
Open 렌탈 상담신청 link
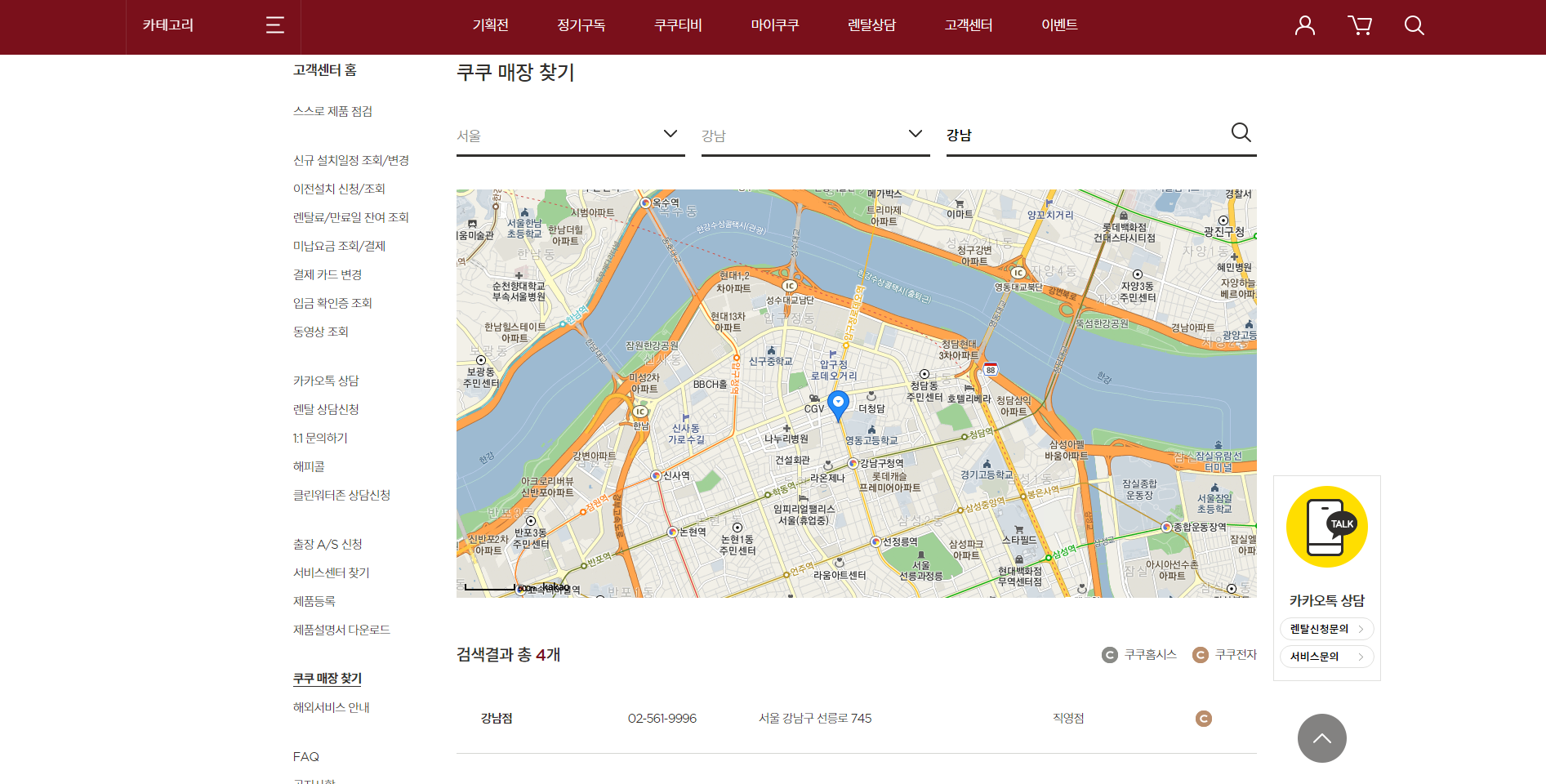(326, 409)
